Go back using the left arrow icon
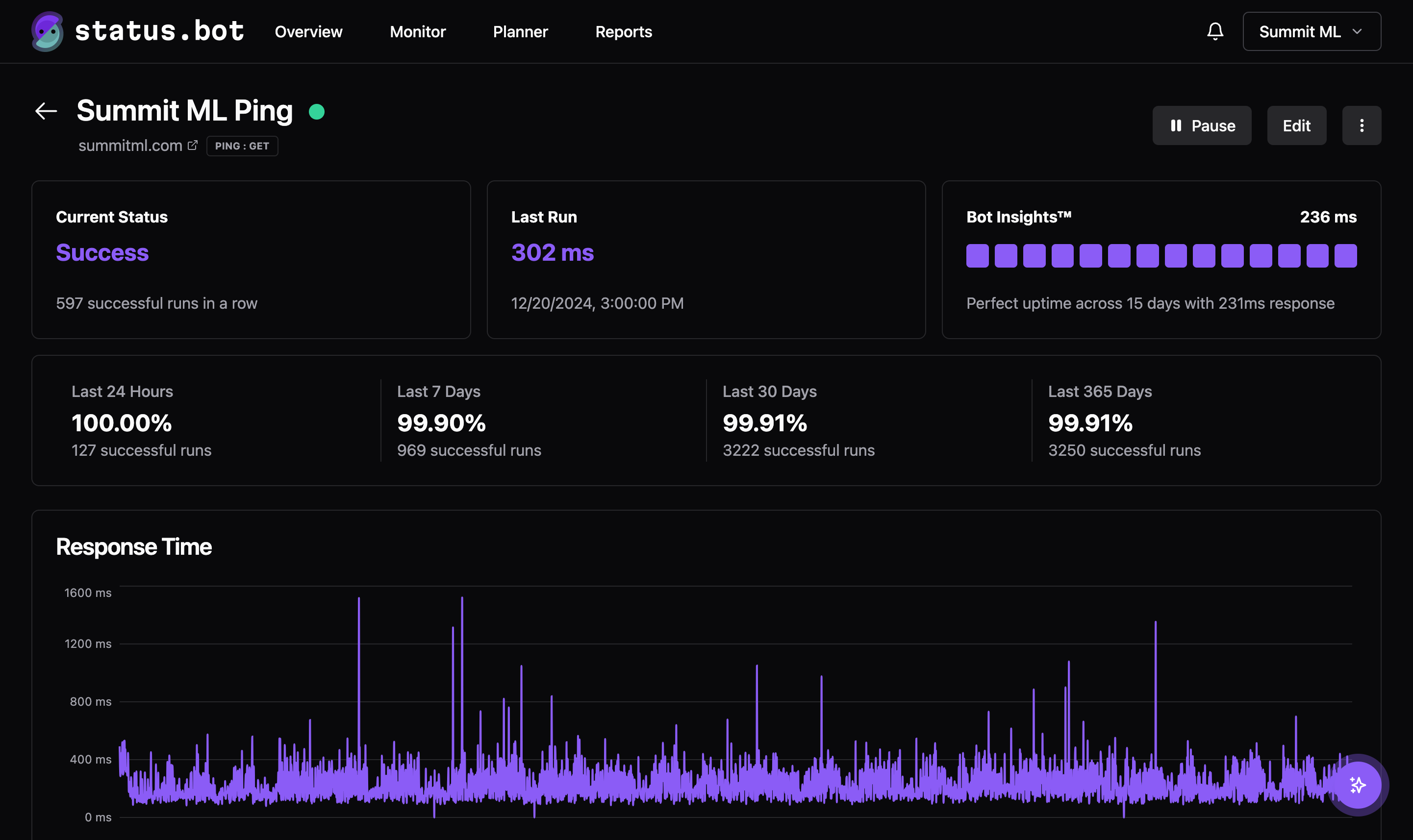The height and width of the screenshot is (840, 1413). (x=46, y=111)
